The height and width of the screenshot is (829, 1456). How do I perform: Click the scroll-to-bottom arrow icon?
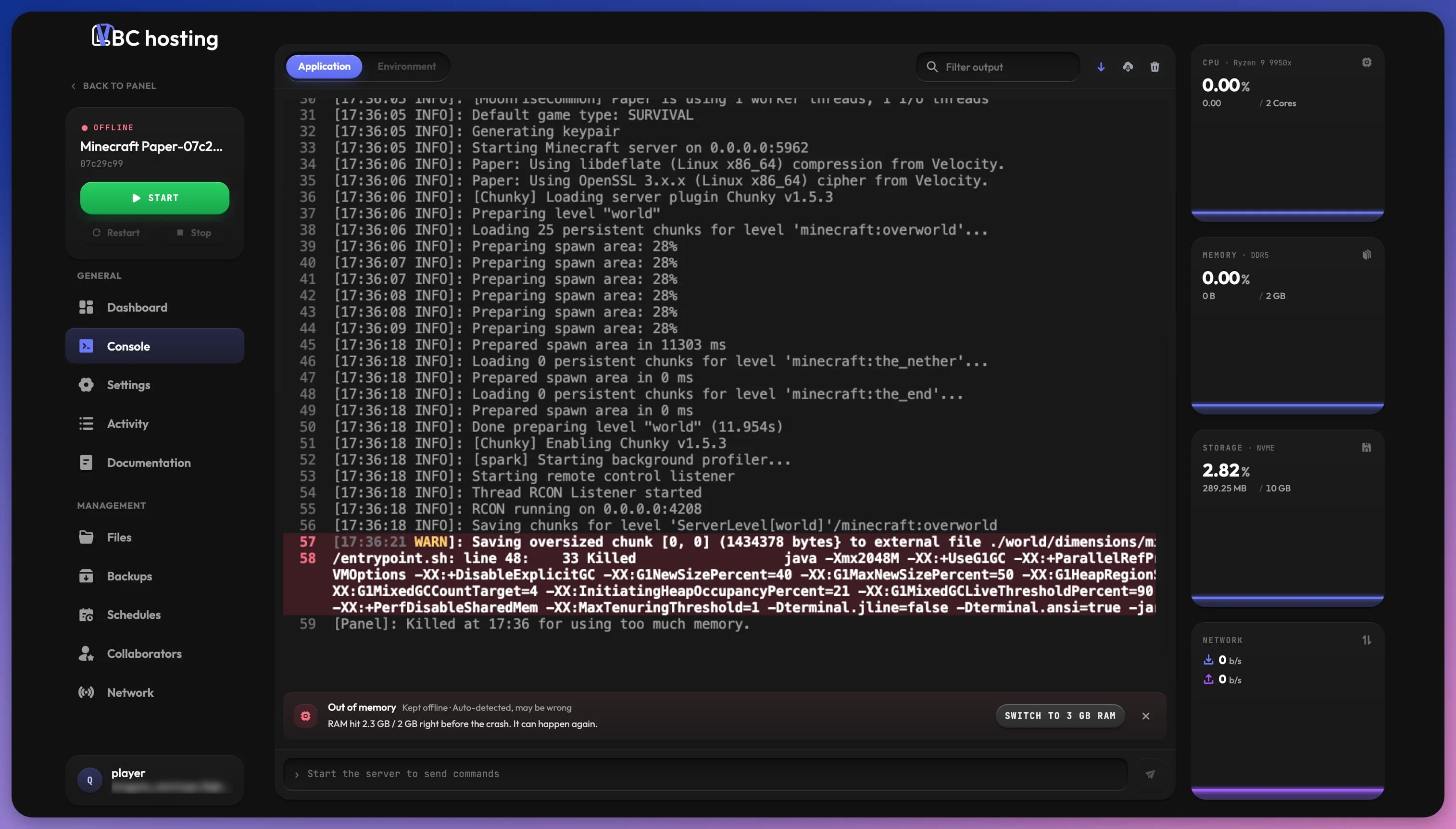pyautogui.click(x=1101, y=67)
